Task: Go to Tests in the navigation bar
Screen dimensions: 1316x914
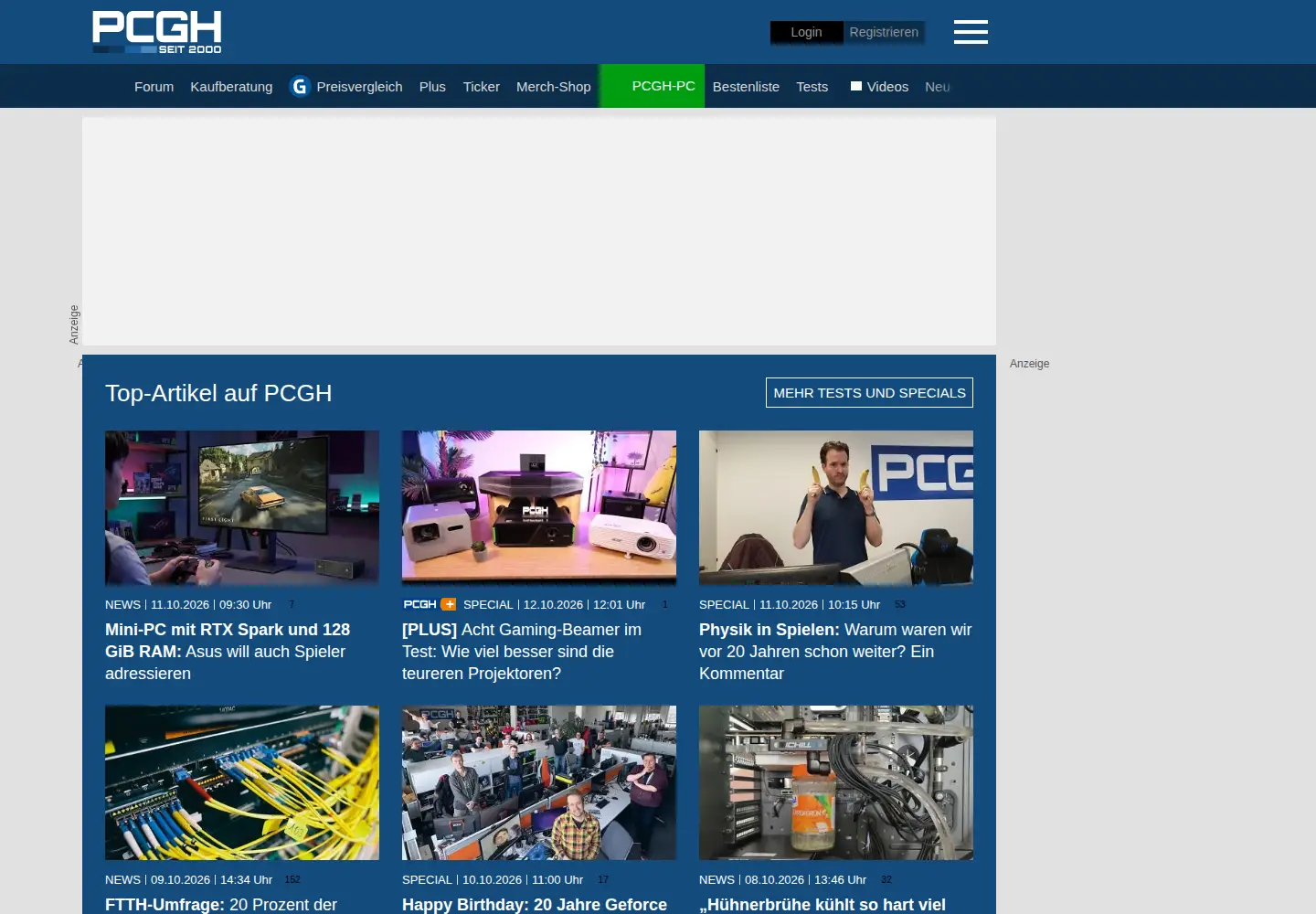Action: pos(812,87)
